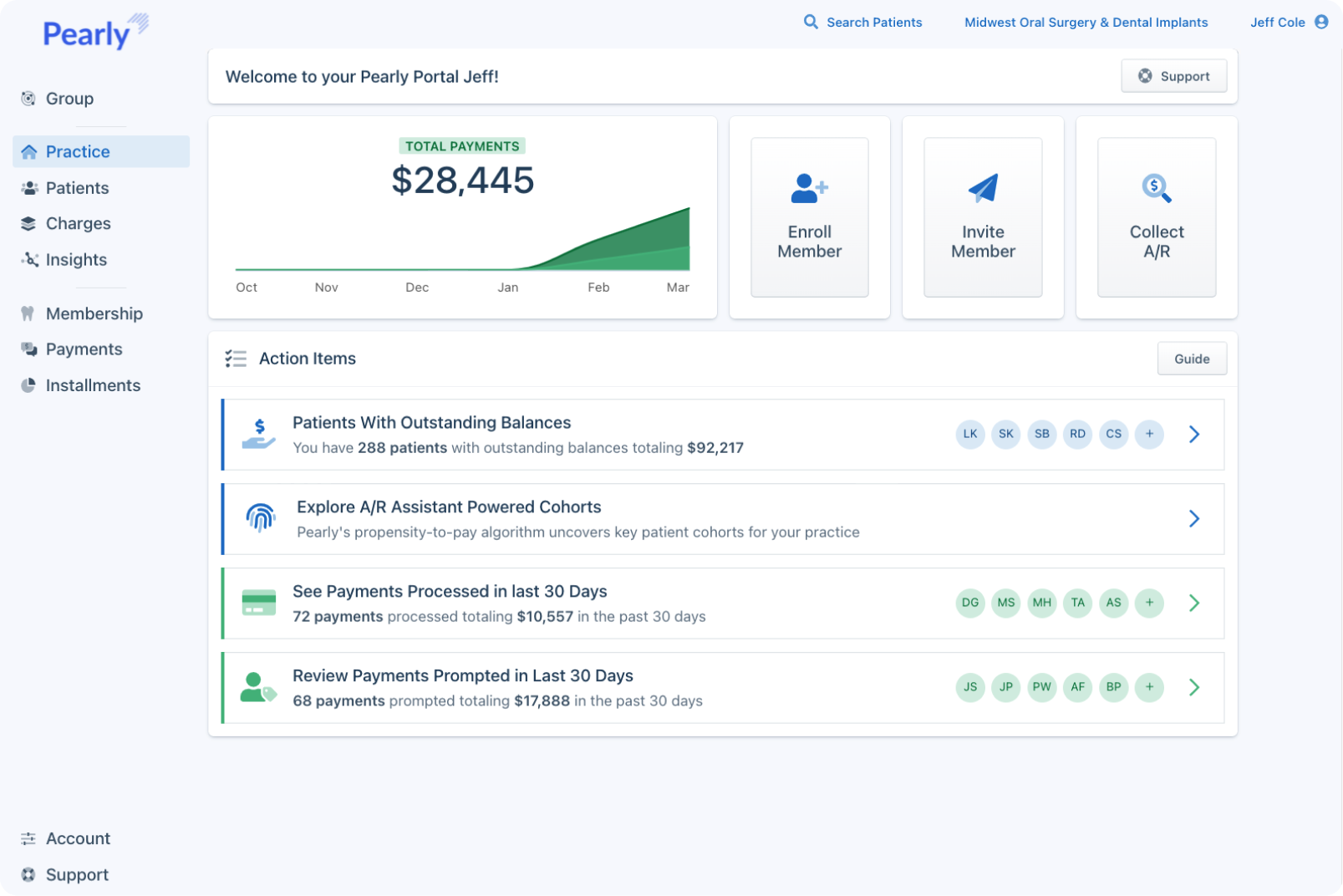Click the Pearly logo

point(95,32)
